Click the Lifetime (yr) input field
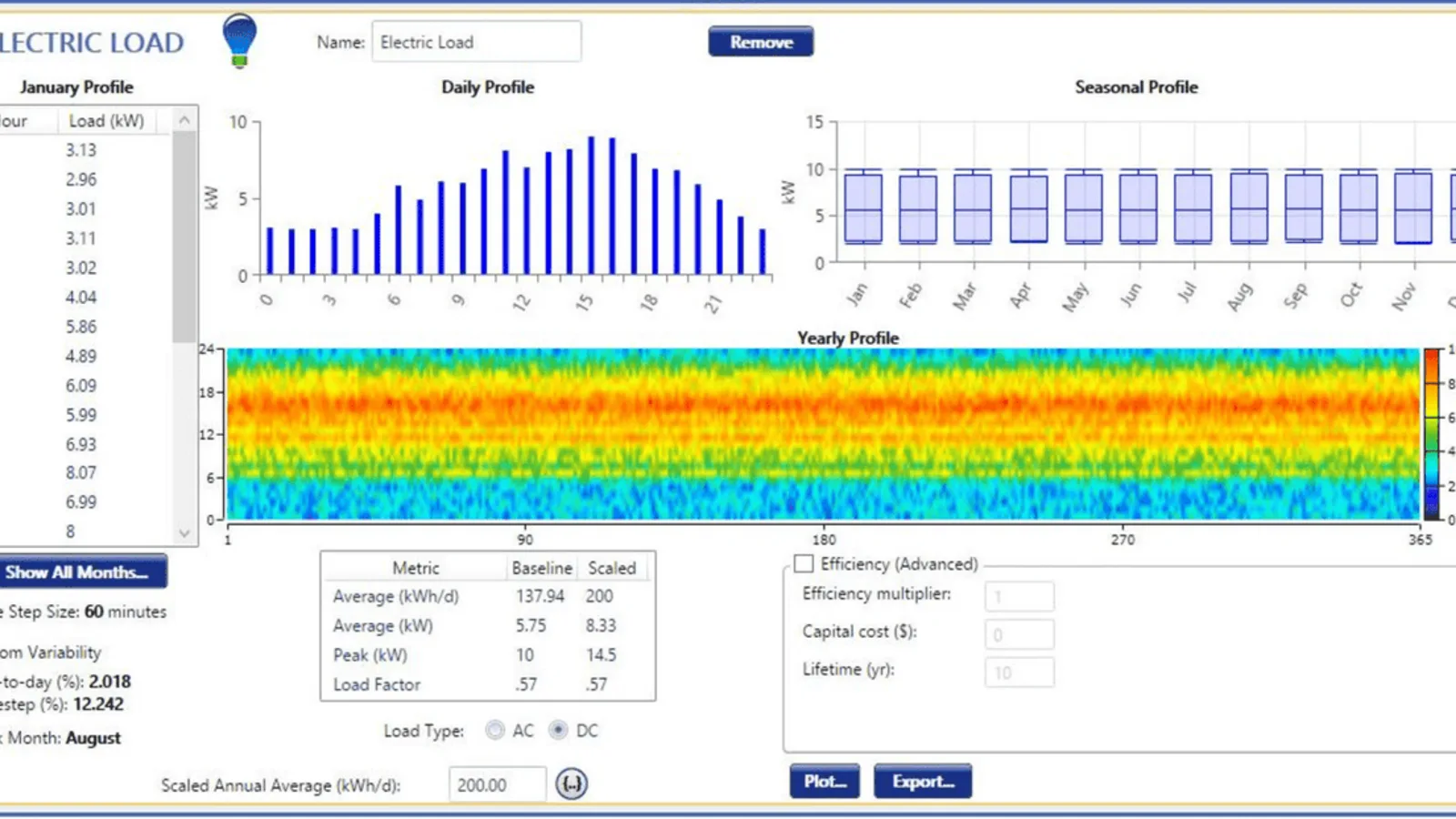 click(1019, 672)
